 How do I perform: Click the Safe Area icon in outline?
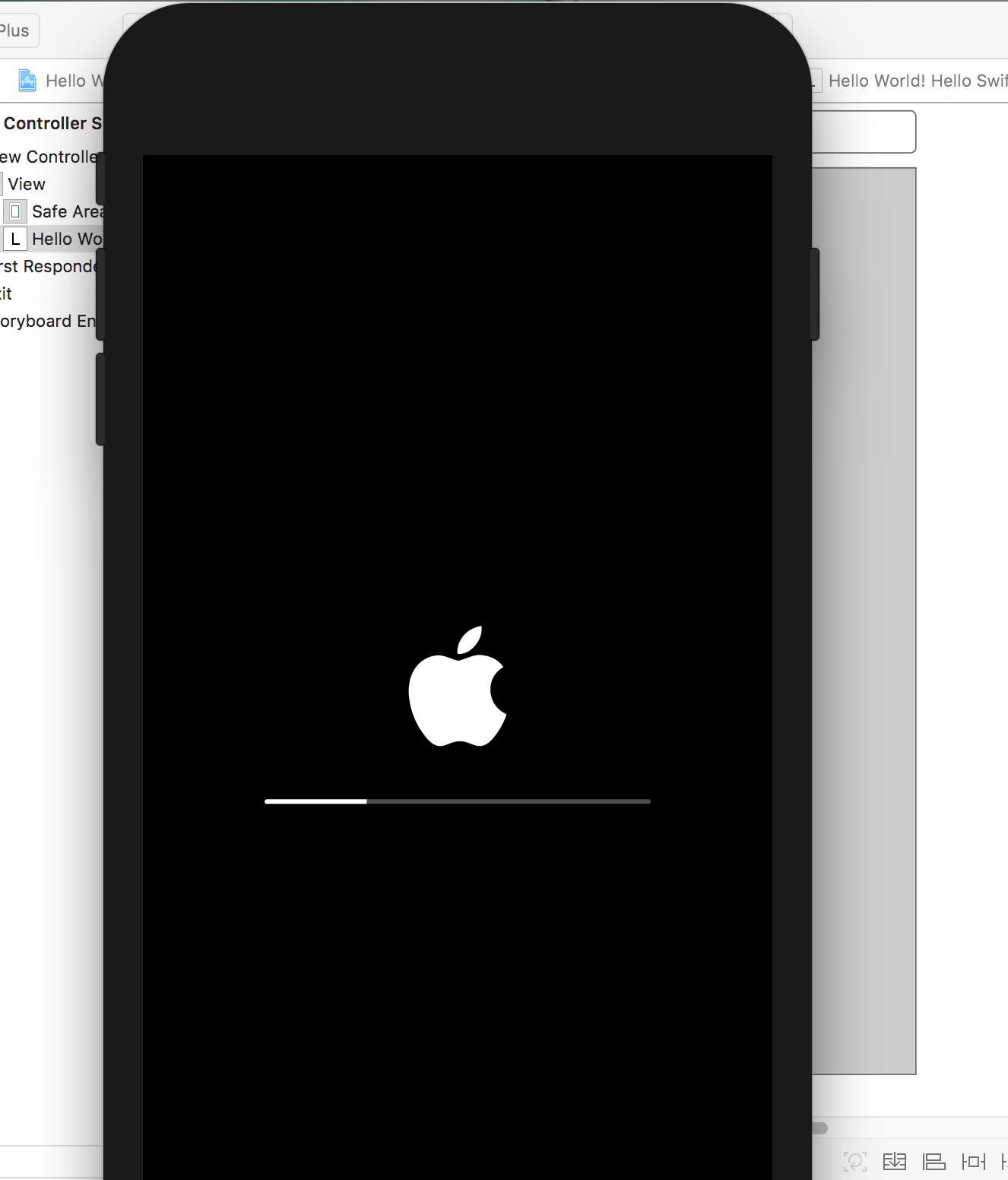click(15, 211)
